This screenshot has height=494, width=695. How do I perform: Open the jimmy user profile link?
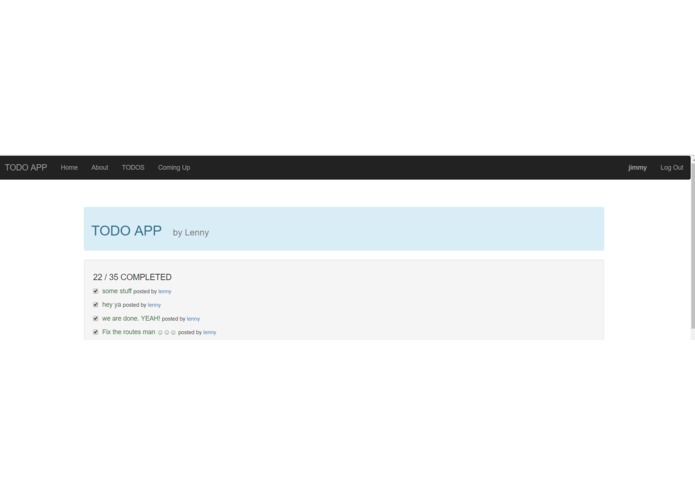coord(637,167)
